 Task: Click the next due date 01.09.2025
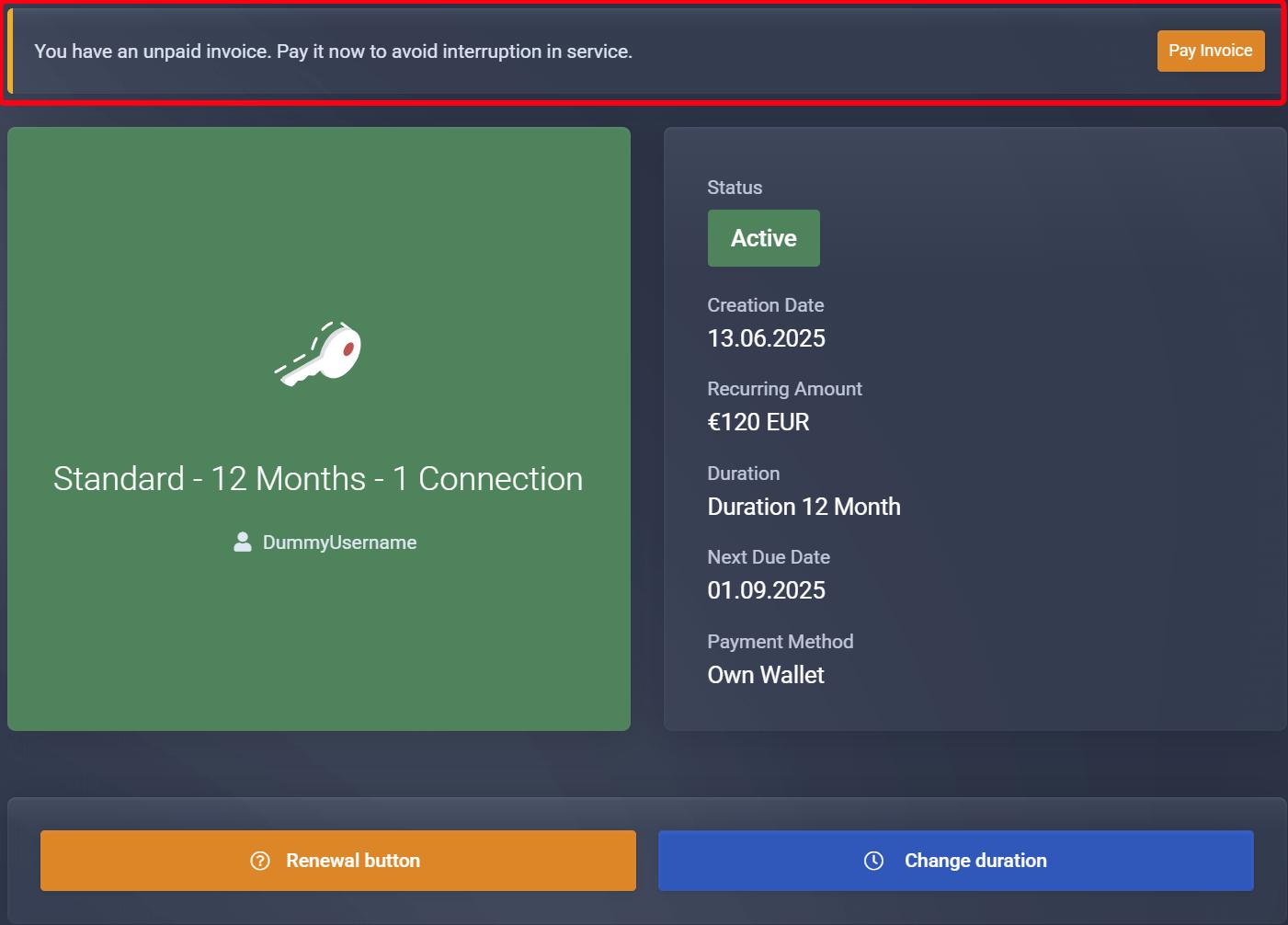pyautogui.click(x=766, y=590)
